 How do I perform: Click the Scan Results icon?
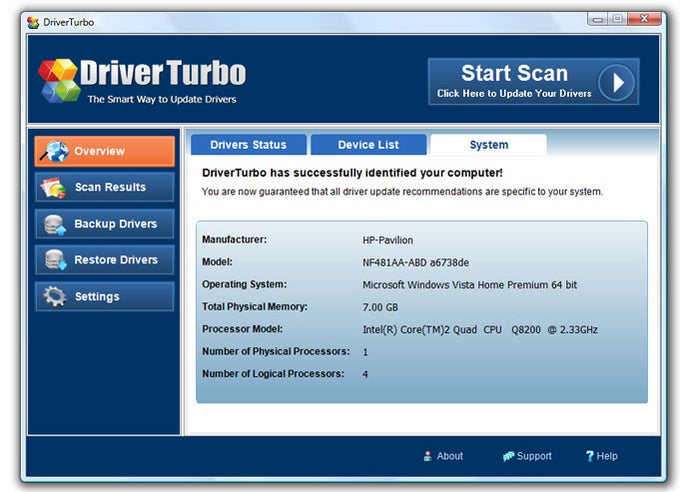53,188
